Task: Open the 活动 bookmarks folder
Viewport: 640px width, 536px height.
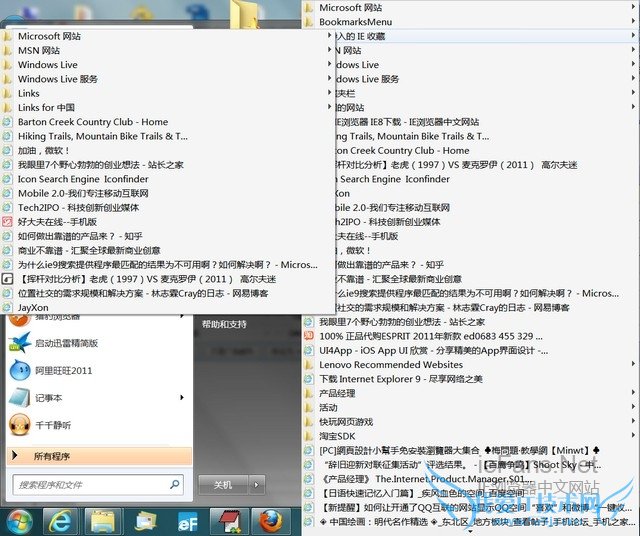Action: tap(471, 407)
